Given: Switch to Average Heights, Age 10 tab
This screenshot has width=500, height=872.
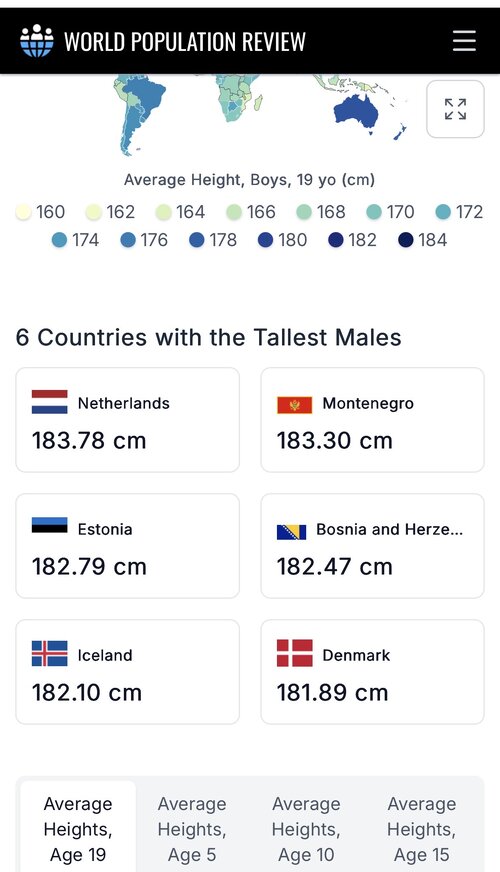Looking at the screenshot, I should tap(306, 829).
